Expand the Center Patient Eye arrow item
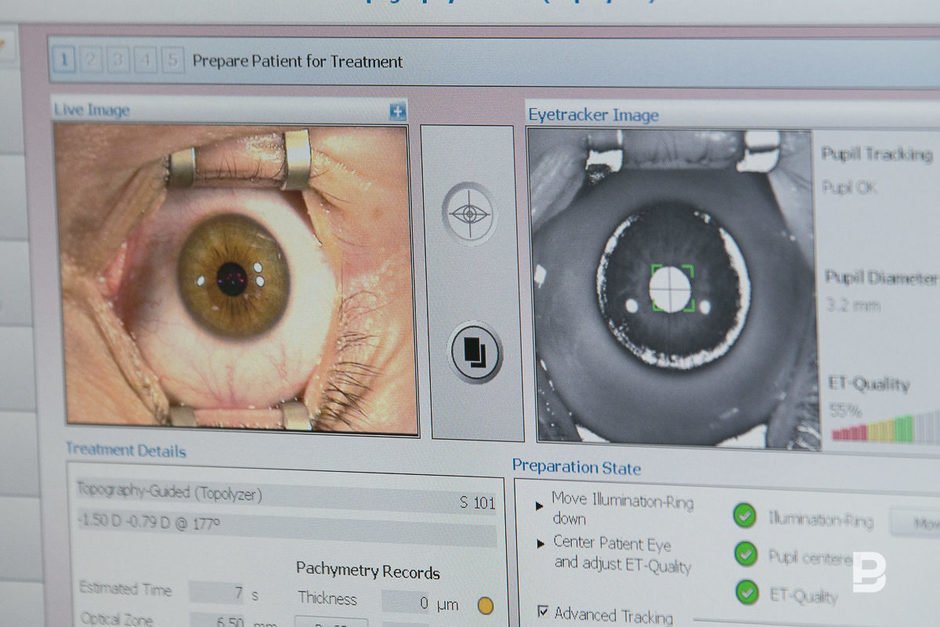940x627 pixels. pyautogui.click(x=540, y=545)
